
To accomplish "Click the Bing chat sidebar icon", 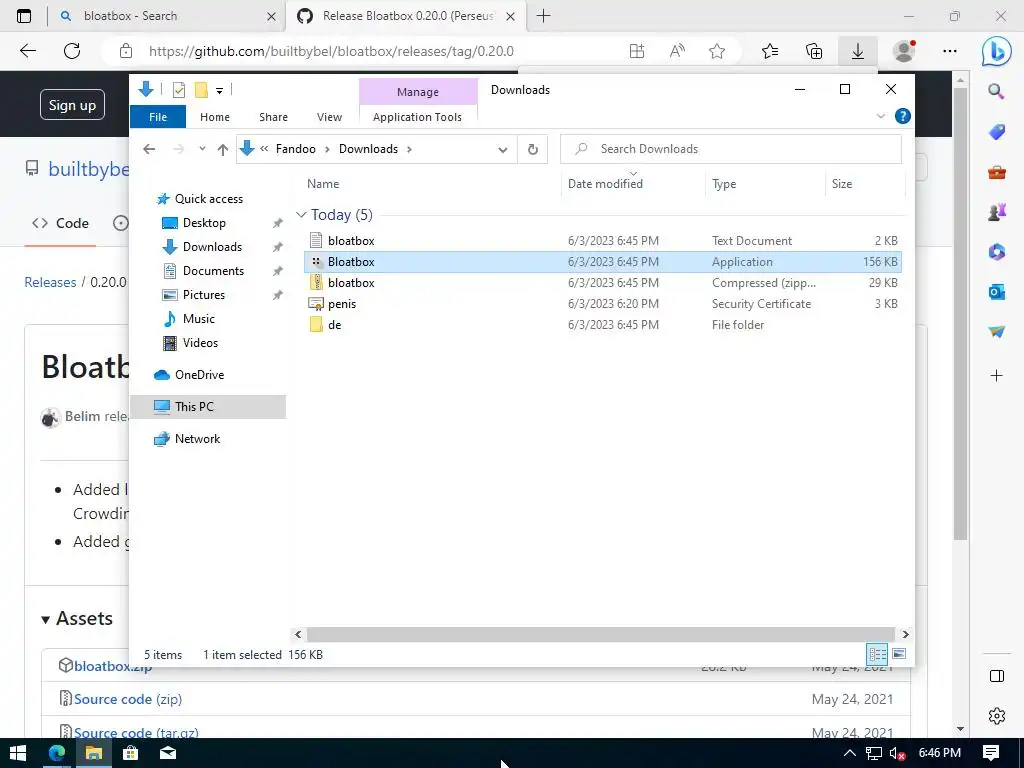I will click(997, 52).
